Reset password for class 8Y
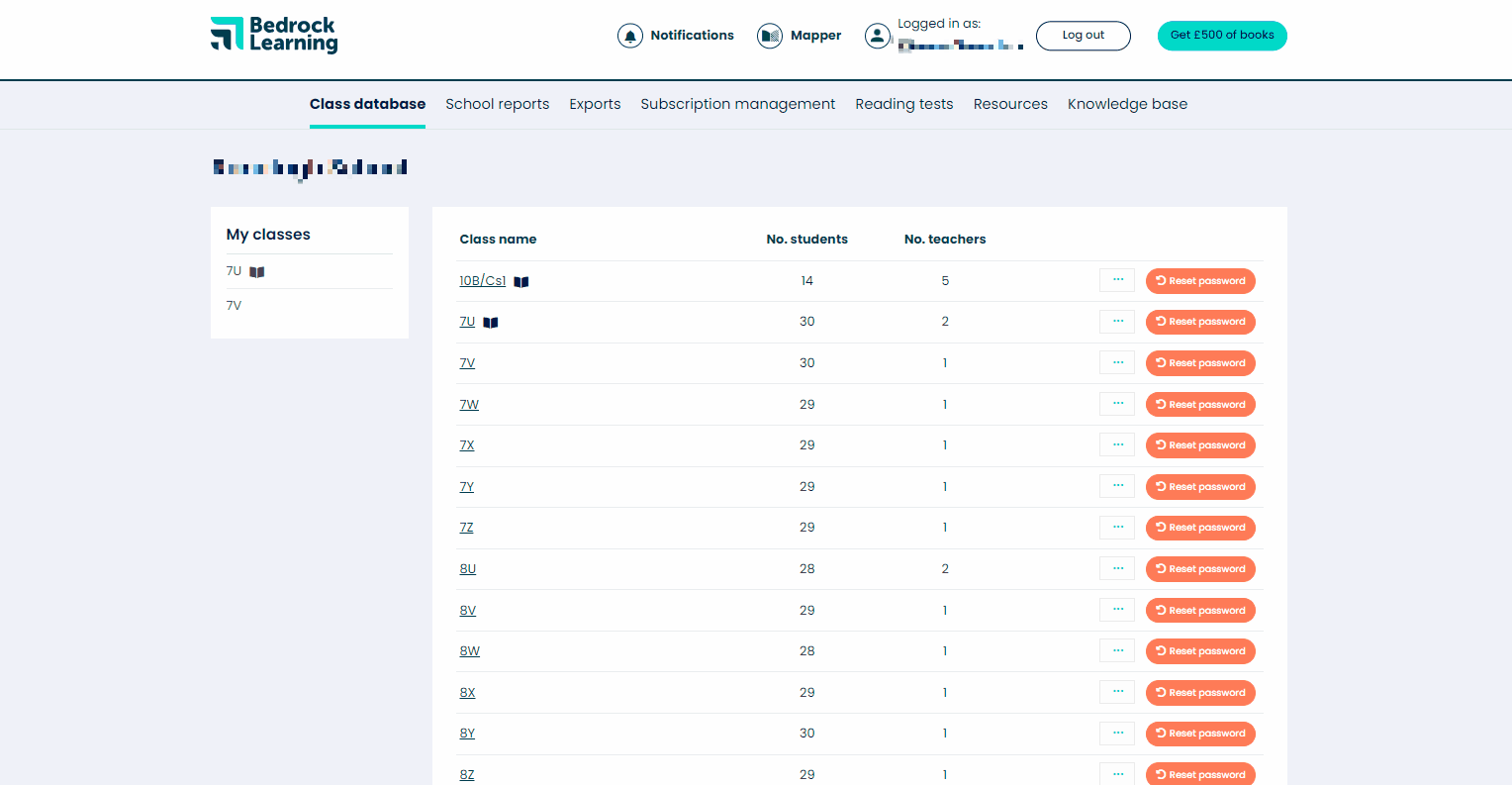Screen dimensions: 1512x785 coord(1200,734)
